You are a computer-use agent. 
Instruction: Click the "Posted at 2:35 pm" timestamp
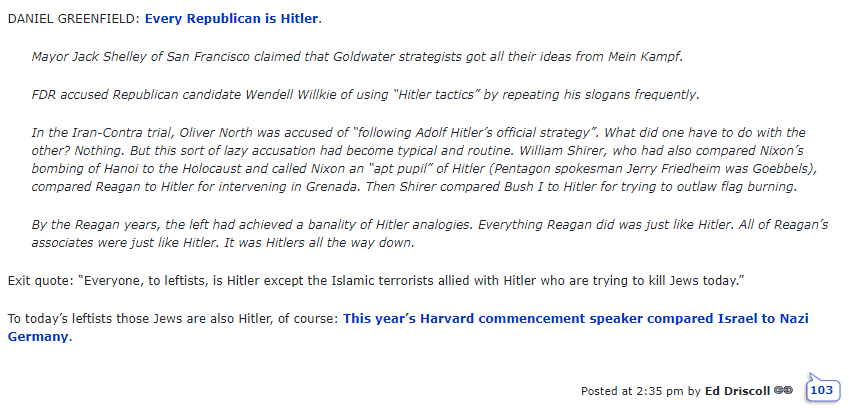[632, 390]
